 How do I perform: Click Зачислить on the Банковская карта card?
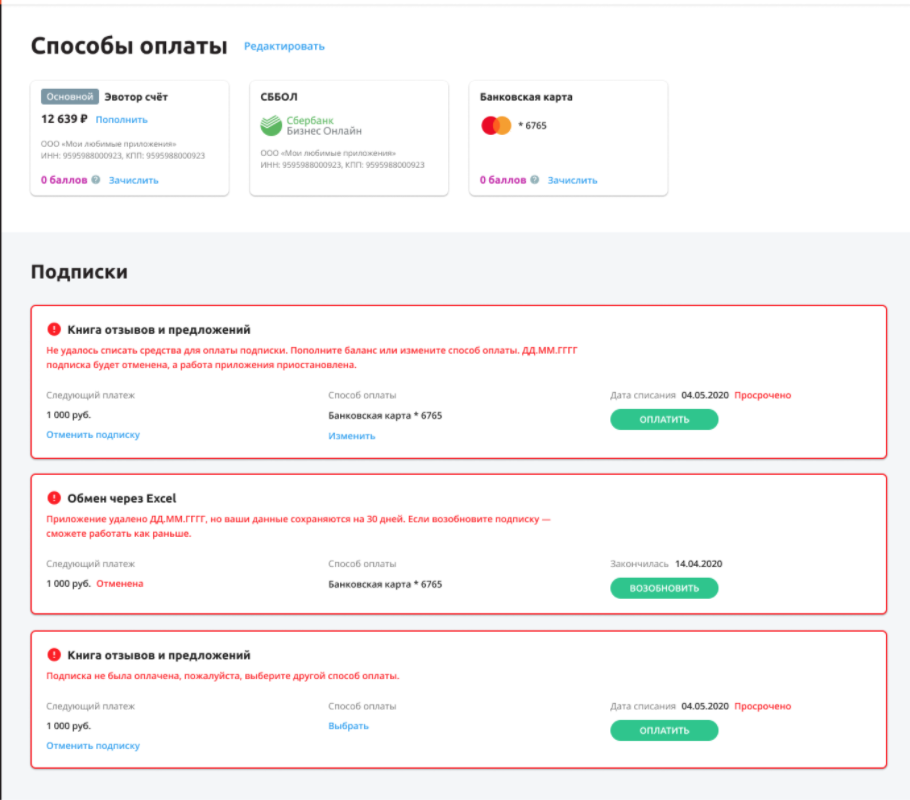point(572,181)
